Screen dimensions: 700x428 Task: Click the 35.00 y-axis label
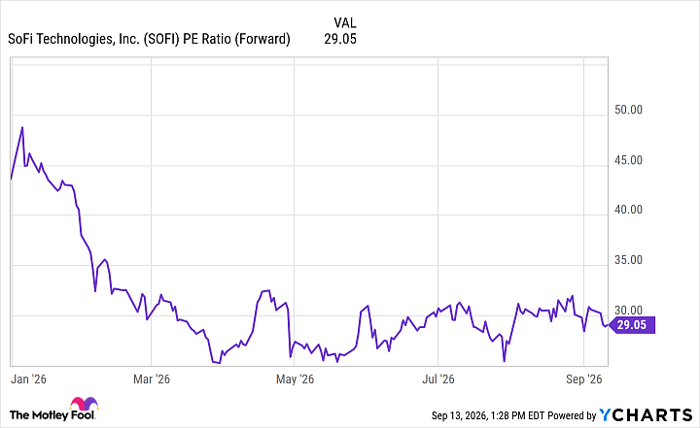[x=628, y=260]
